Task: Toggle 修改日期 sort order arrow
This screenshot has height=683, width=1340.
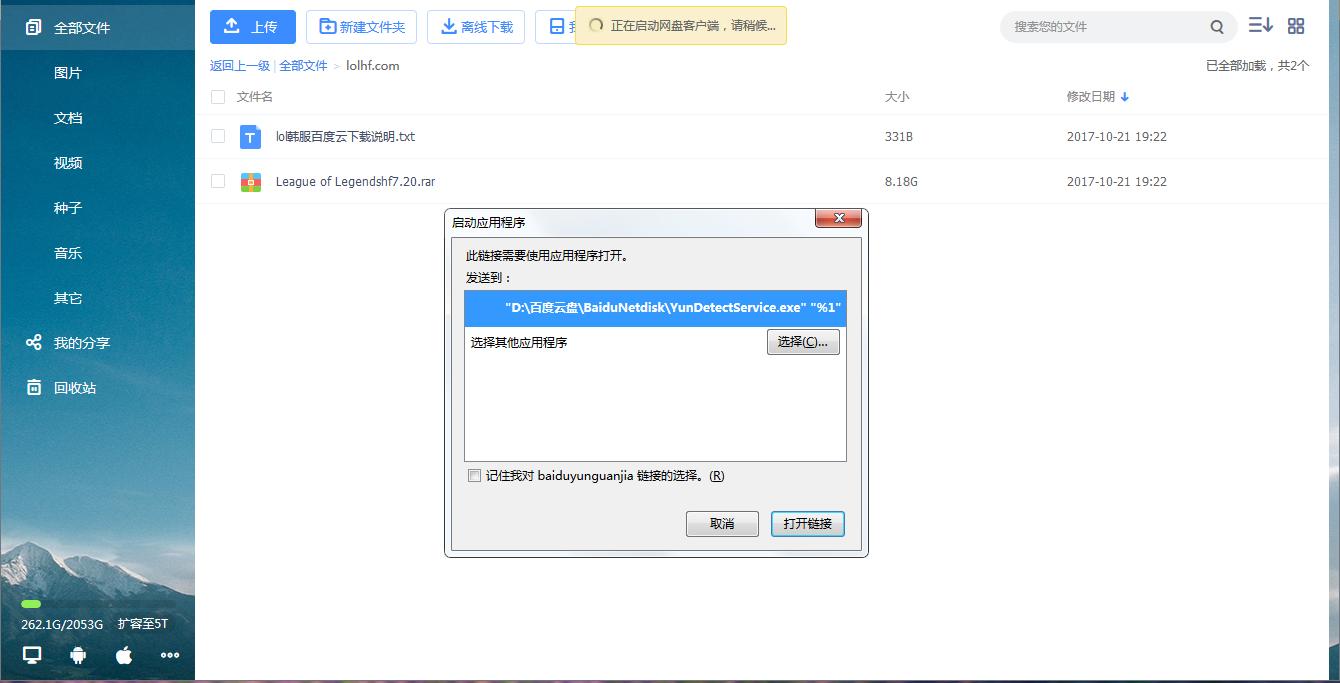Action: 1126,97
